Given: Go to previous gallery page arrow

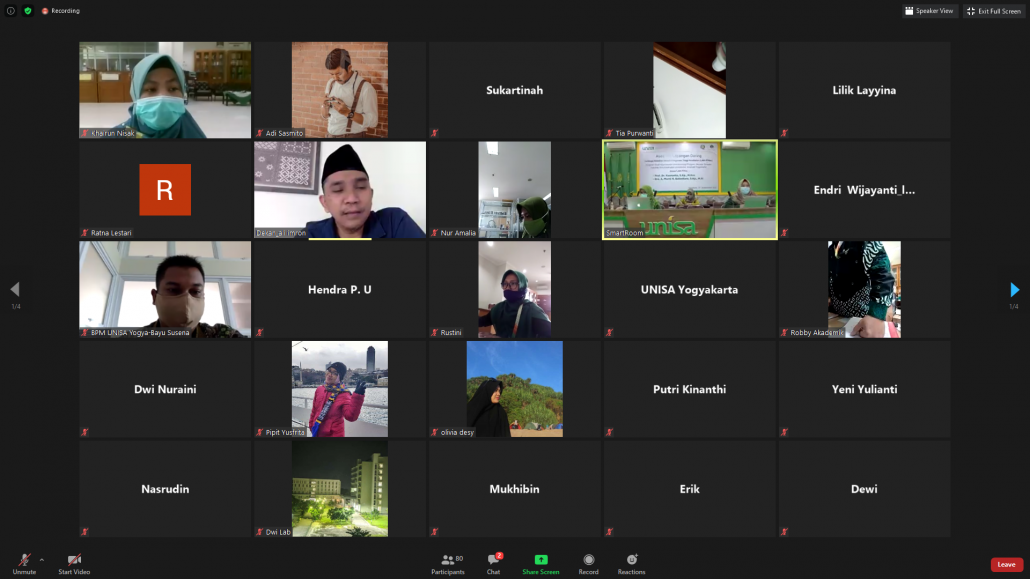Looking at the screenshot, I should 14,290.
